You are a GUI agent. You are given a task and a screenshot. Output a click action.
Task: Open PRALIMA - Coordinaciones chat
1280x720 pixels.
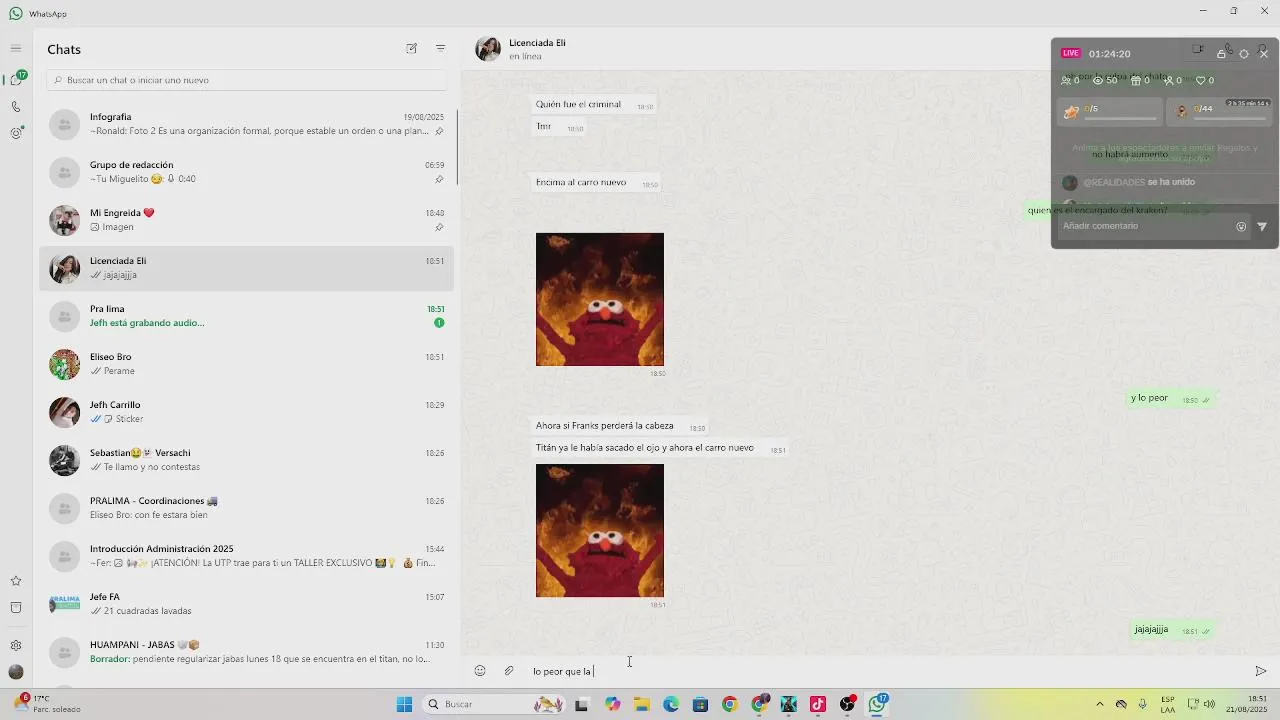click(246, 508)
